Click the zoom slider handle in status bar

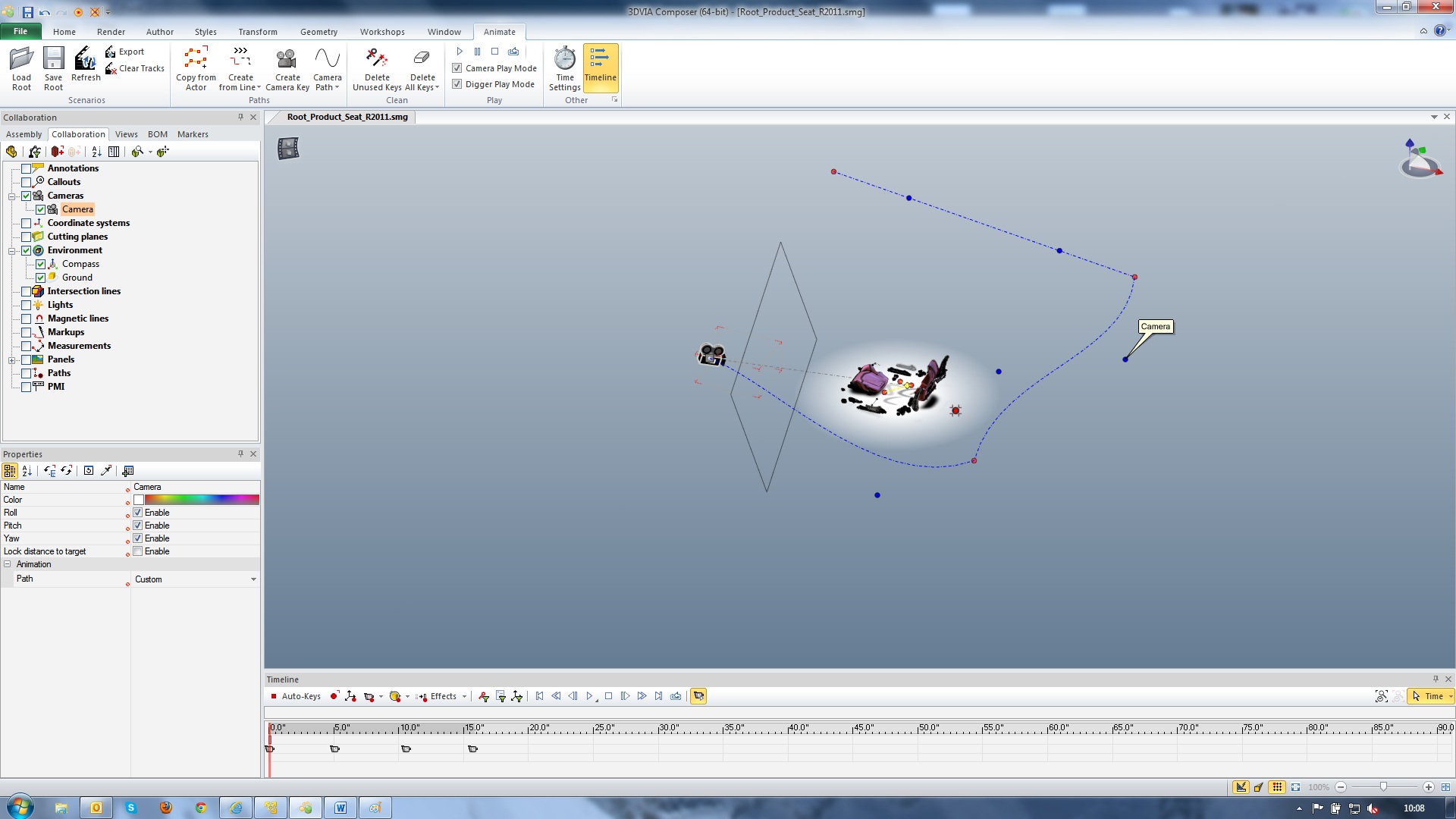tap(1383, 787)
